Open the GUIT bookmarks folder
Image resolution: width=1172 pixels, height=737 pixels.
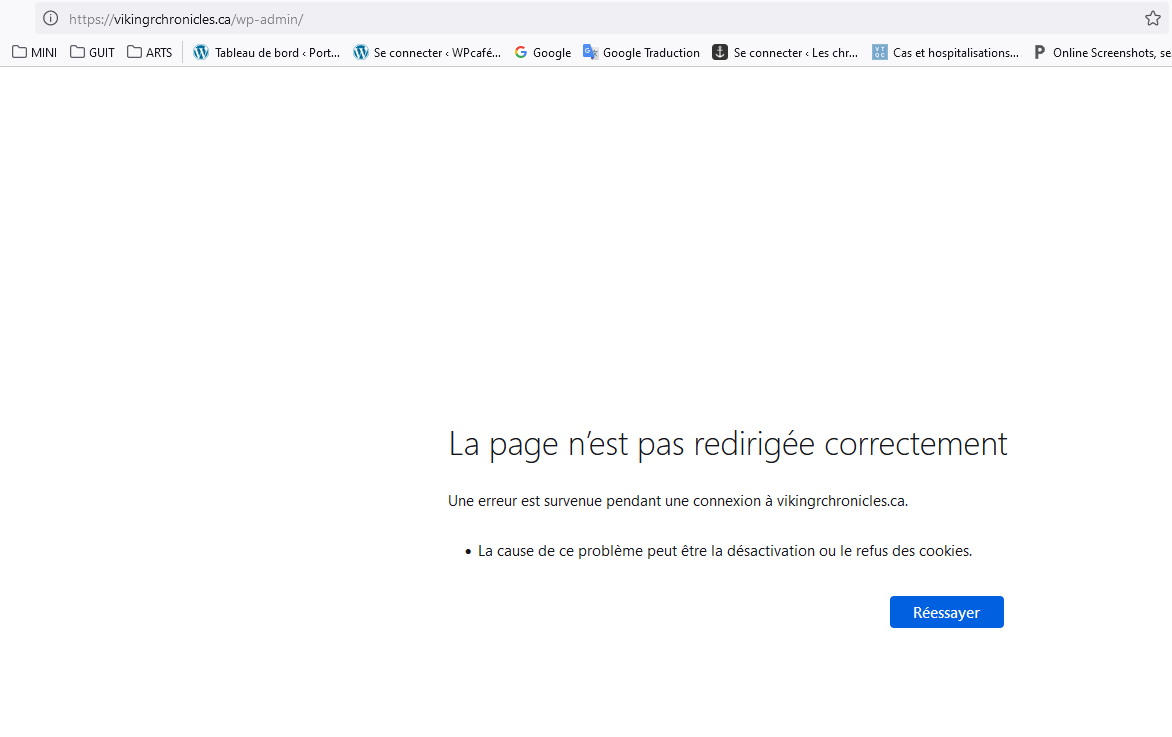92,52
